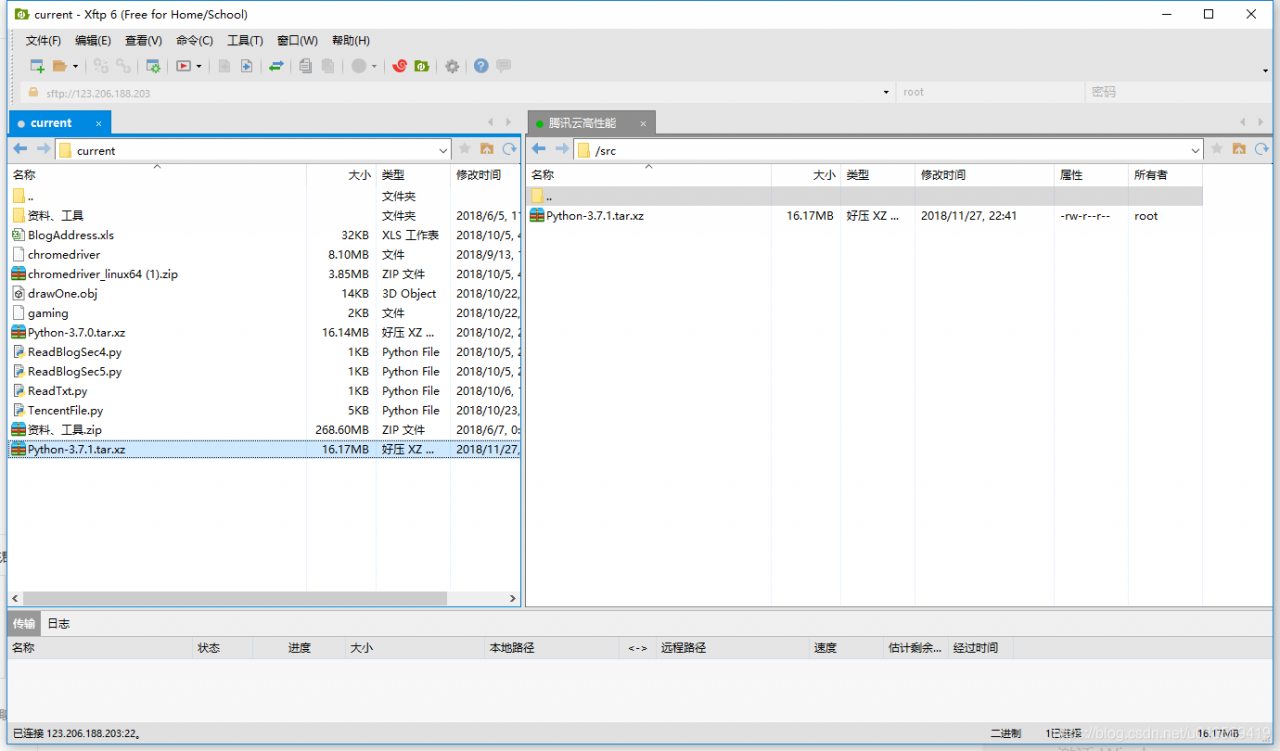
Task: Click bookmark star in remote pane
Action: click(x=1217, y=149)
